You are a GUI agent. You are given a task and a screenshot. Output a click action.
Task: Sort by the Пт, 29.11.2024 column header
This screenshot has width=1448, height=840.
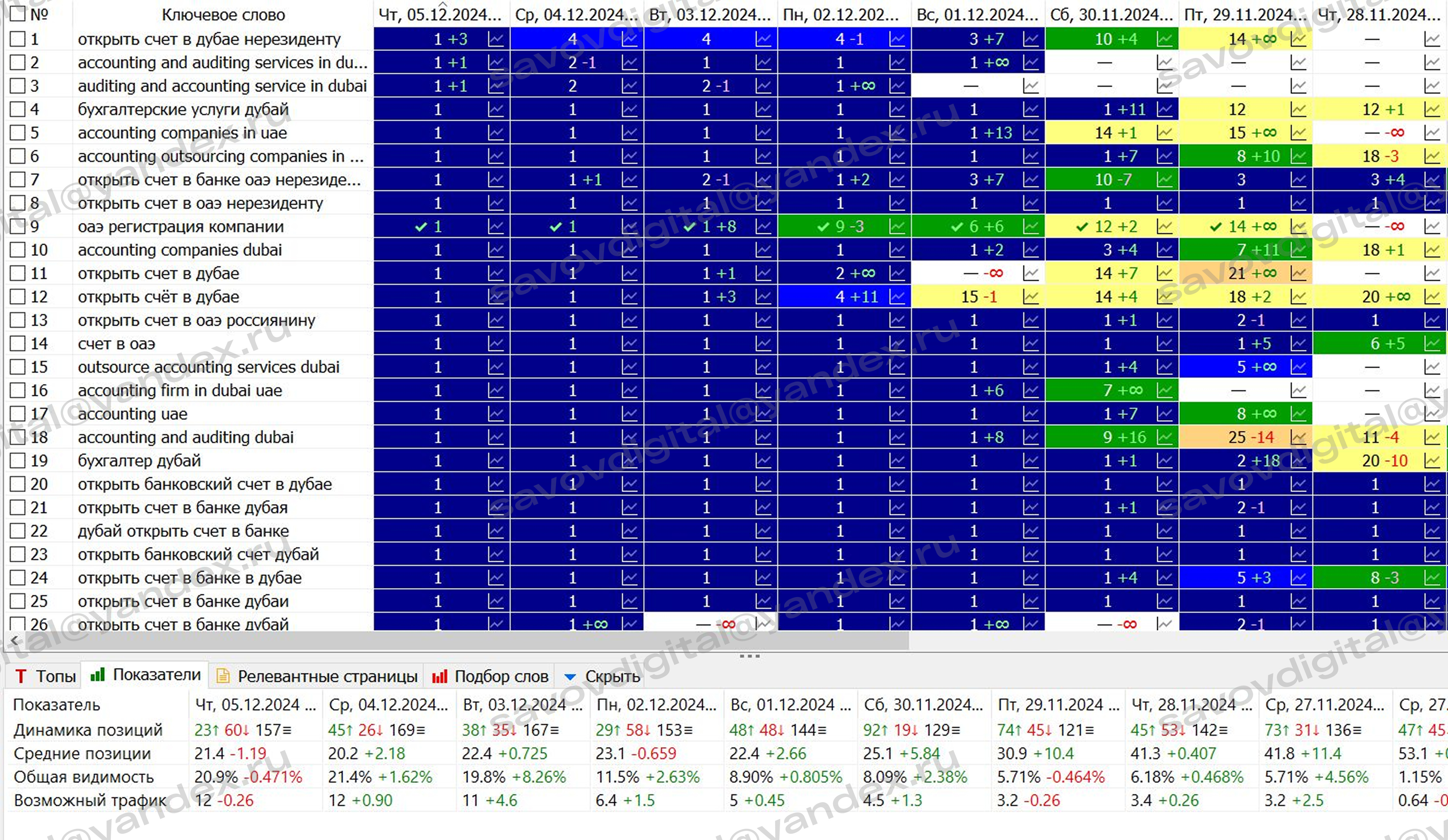point(1245,14)
